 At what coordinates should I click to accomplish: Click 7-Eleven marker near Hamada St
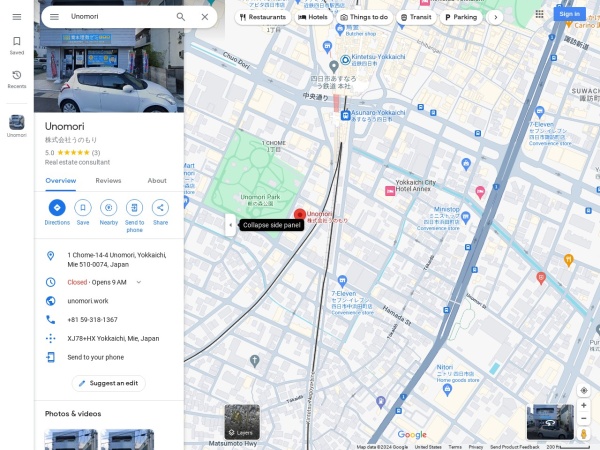tap(342, 281)
